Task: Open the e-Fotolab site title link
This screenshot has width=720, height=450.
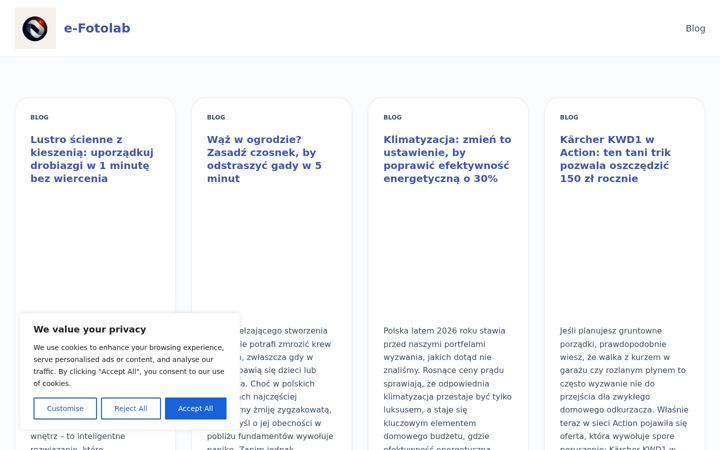Action: [x=97, y=28]
